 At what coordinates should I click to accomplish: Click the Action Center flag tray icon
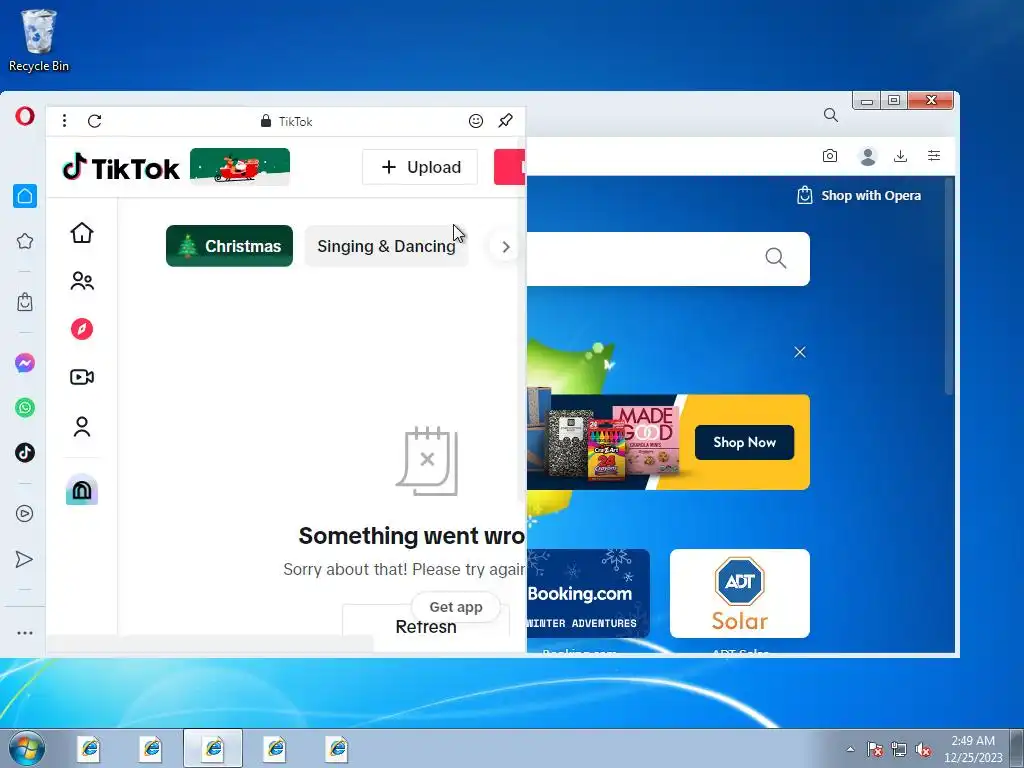coord(875,749)
